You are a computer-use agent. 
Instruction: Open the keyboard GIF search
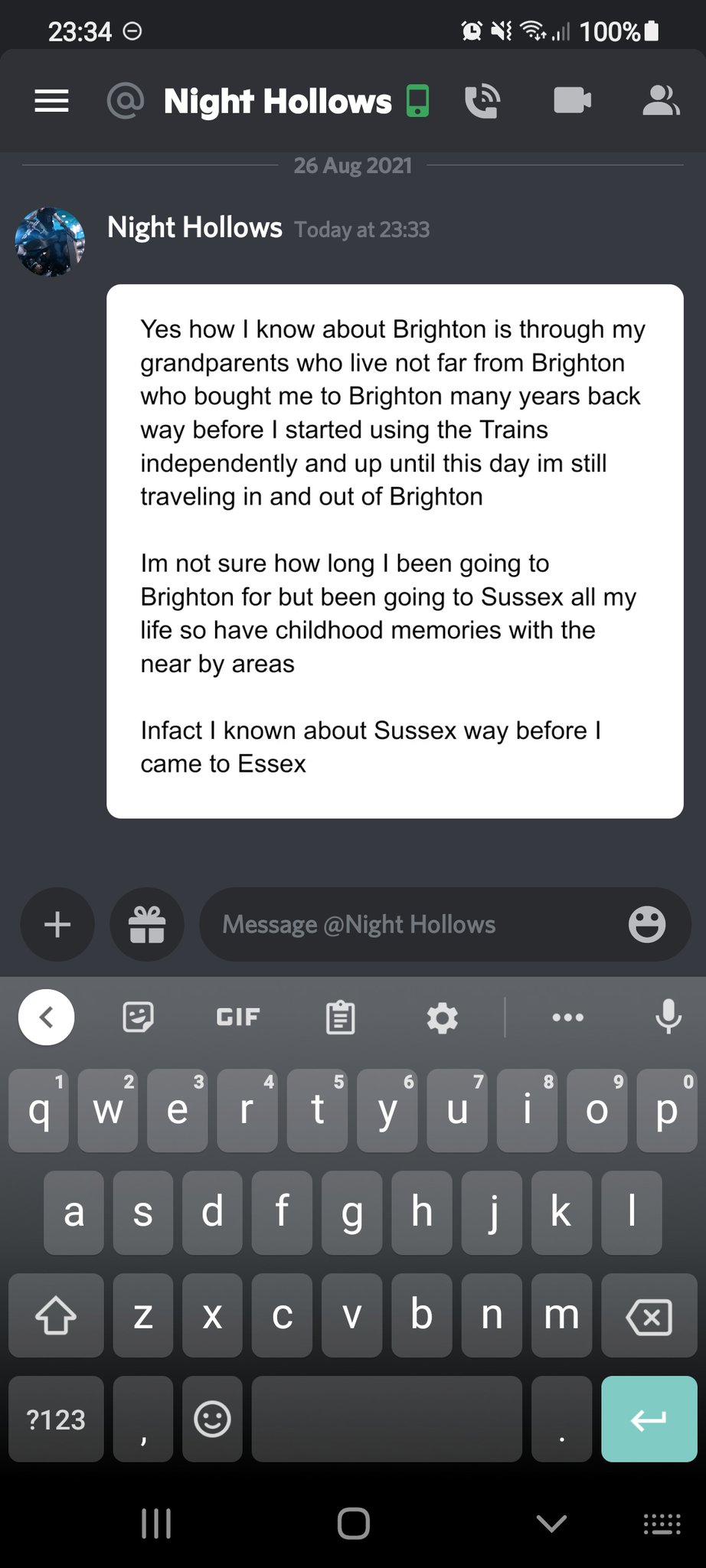pyautogui.click(x=238, y=1017)
